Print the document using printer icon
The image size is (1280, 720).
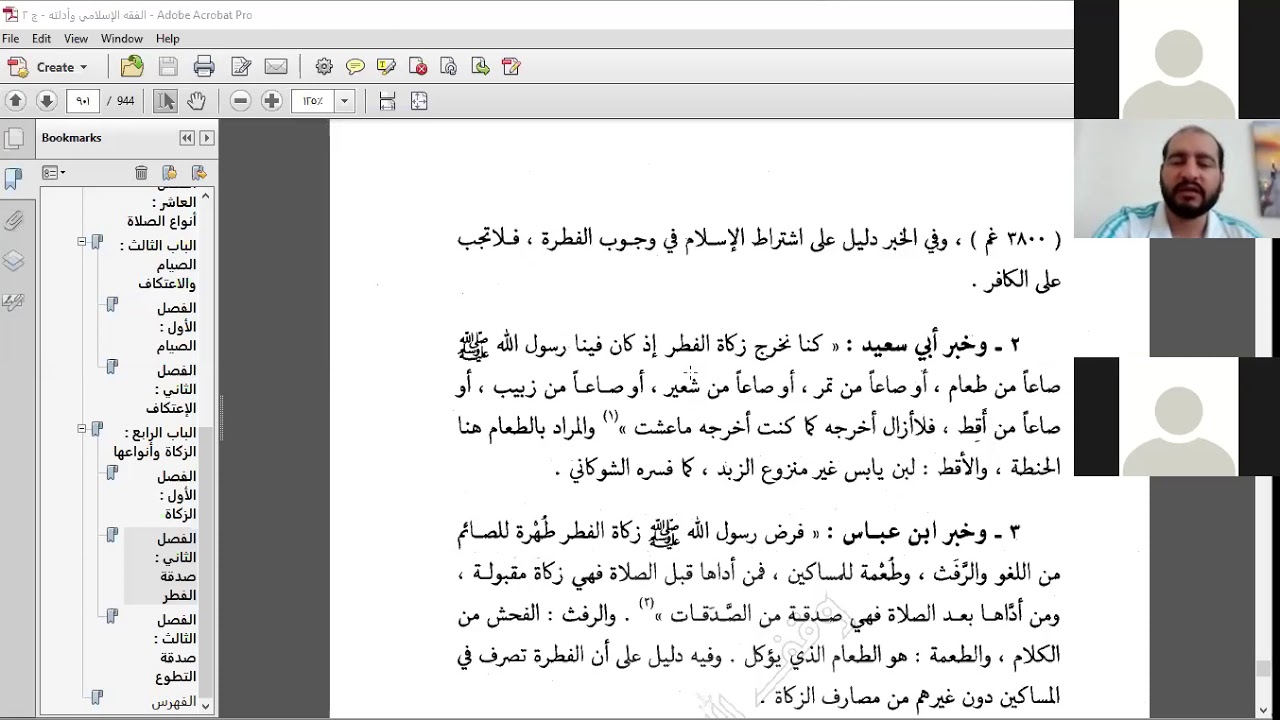(x=204, y=67)
